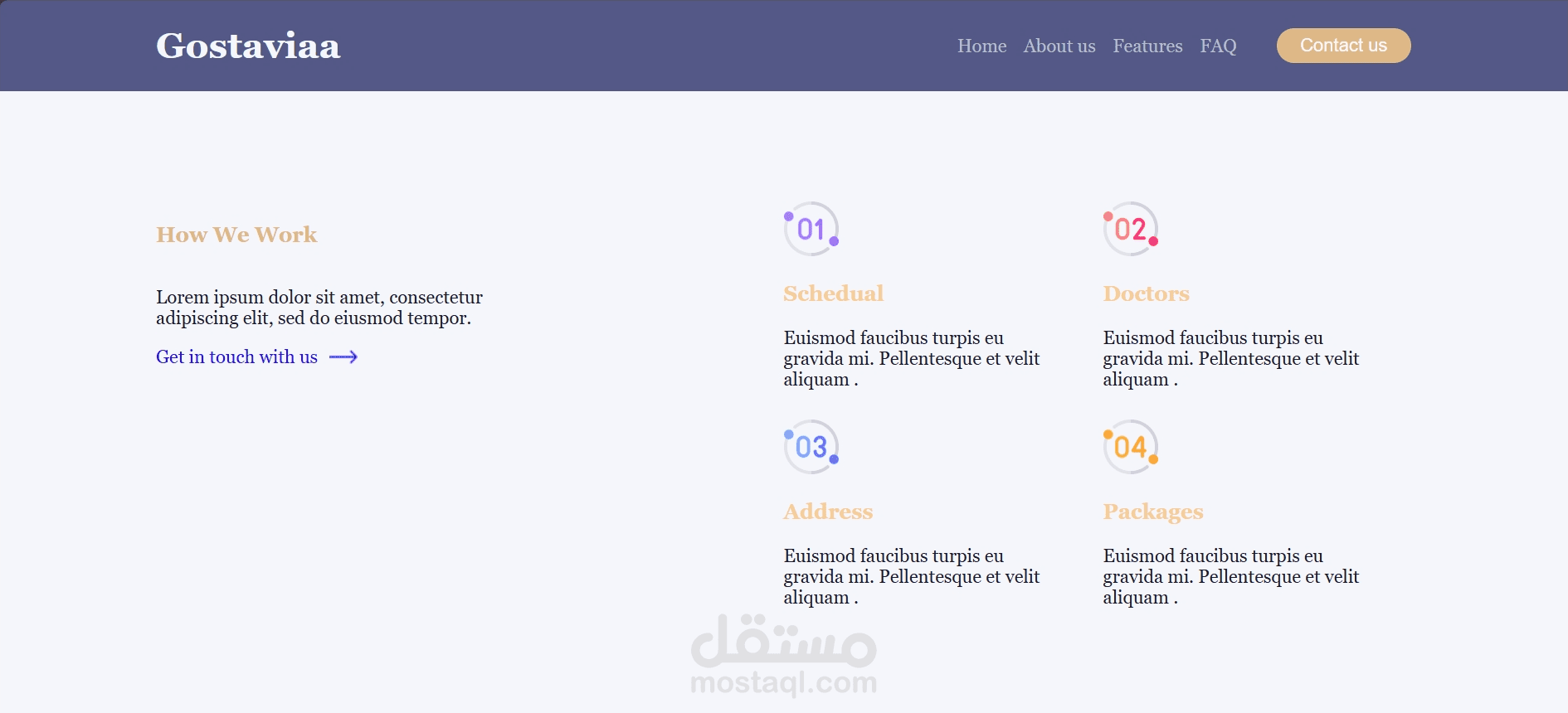The image size is (1568, 713).
Task: Click the red 02 step icon
Action: (x=1131, y=229)
